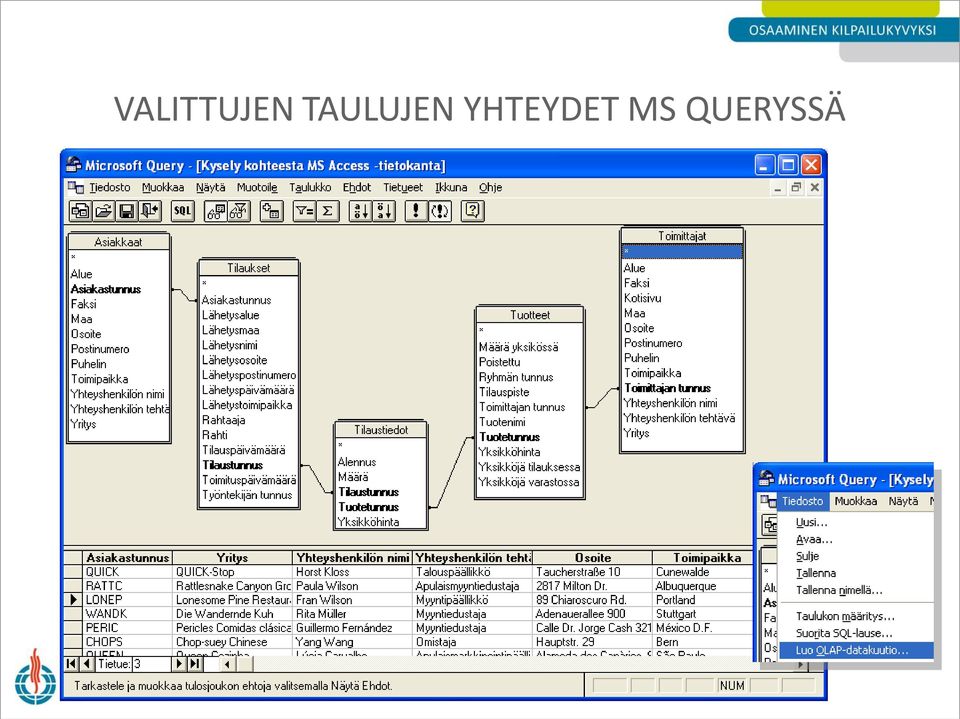This screenshot has width=960, height=719.
Task: Go to the next record
Action: pyautogui.click(x=179, y=664)
